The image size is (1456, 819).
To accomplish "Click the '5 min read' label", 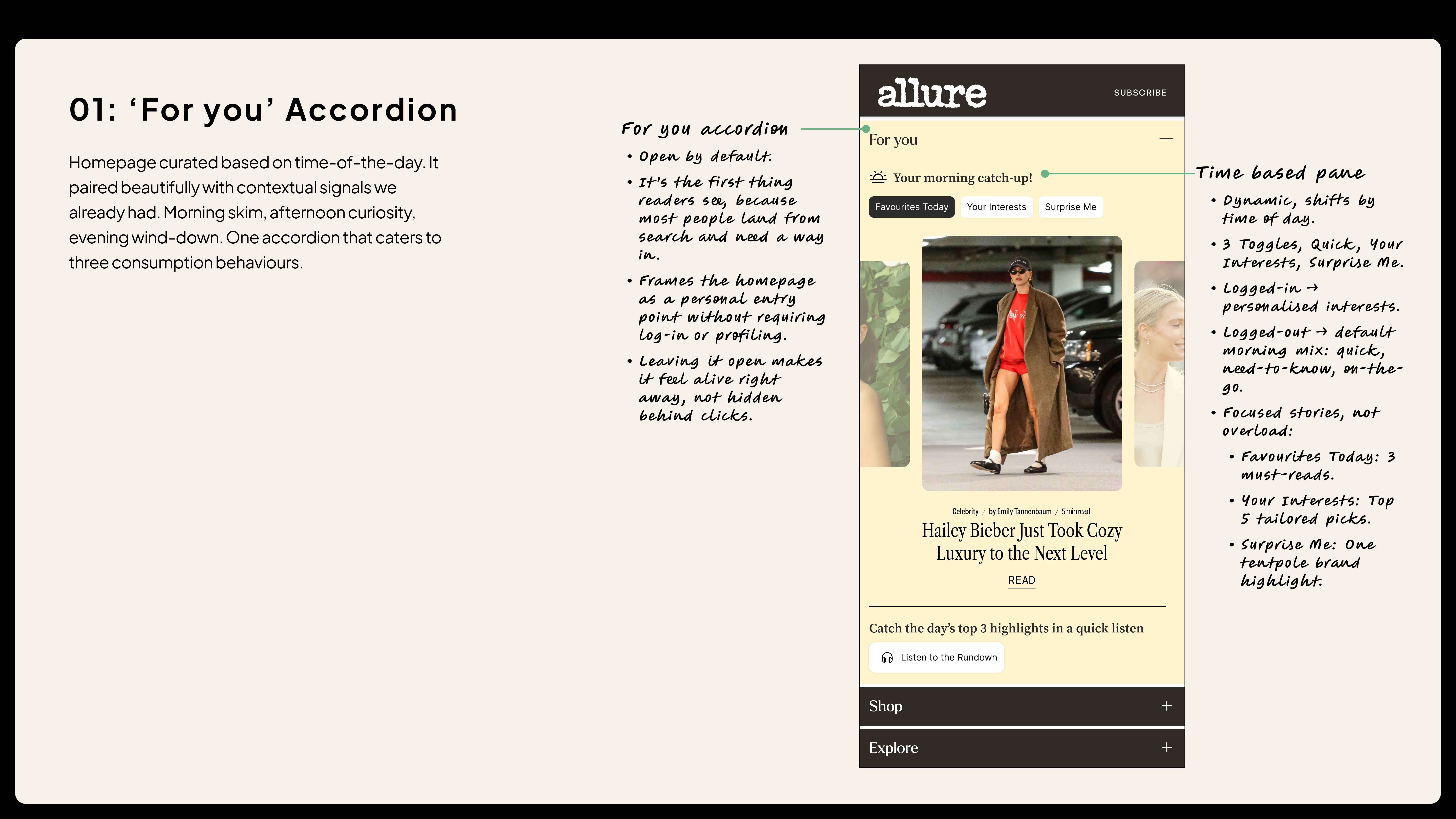I will (1076, 511).
